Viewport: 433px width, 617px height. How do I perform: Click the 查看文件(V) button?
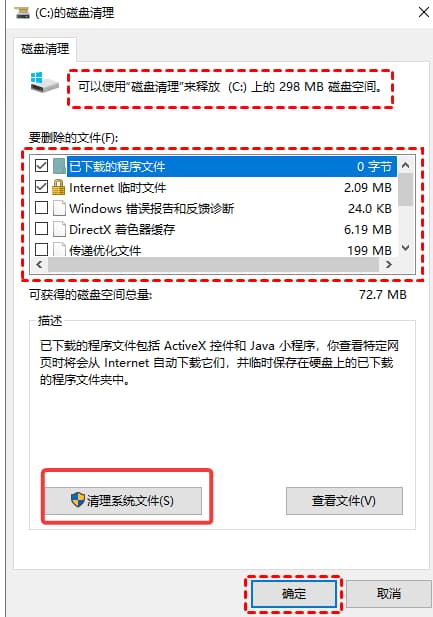click(344, 501)
